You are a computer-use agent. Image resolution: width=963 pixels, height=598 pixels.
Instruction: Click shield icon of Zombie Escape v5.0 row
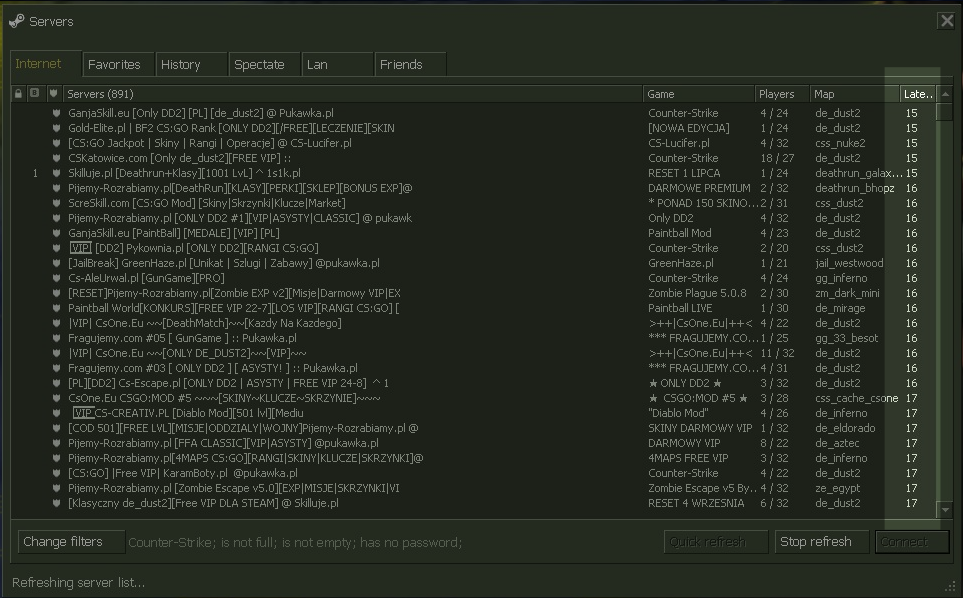57,488
